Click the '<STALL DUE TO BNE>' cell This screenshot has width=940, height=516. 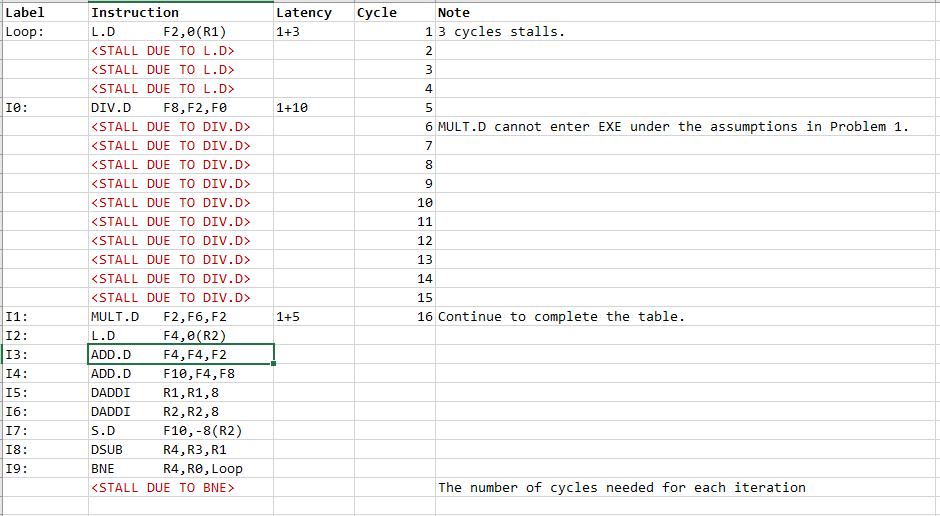pyautogui.click(x=181, y=488)
